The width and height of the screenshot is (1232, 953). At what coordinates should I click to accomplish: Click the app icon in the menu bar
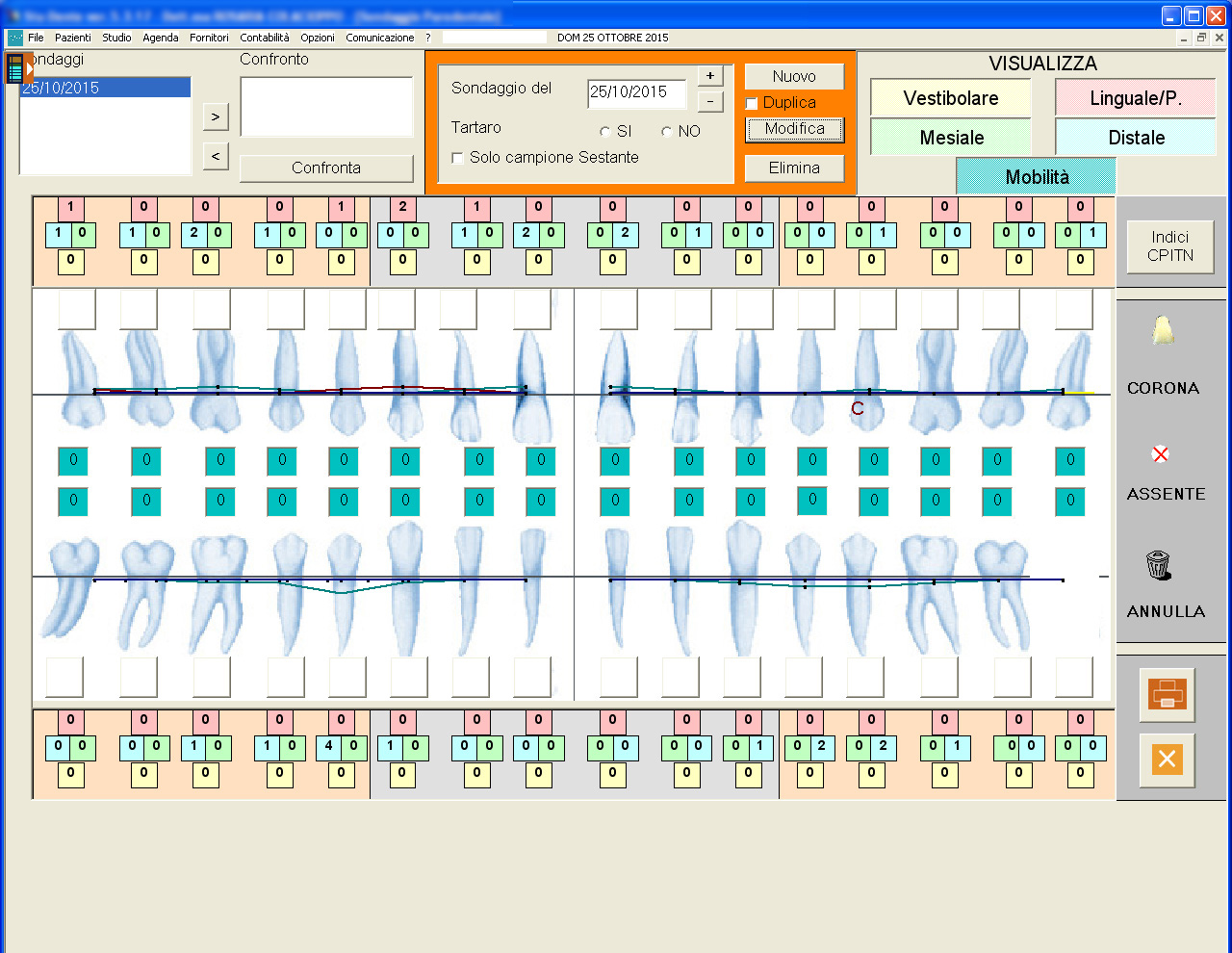click(15, 38)
